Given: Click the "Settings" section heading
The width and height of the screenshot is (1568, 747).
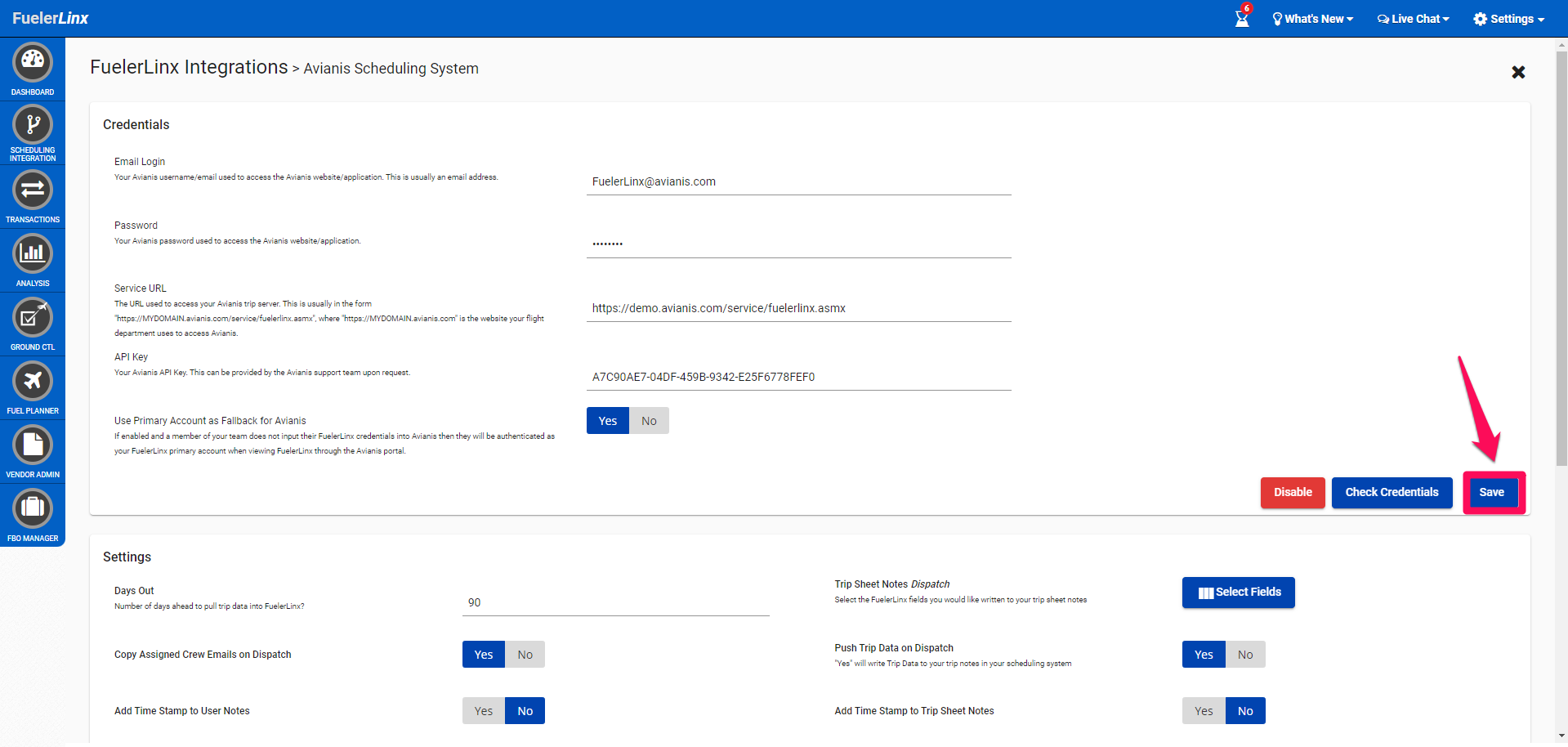Looking at the screenshot, I should [127, 557].
